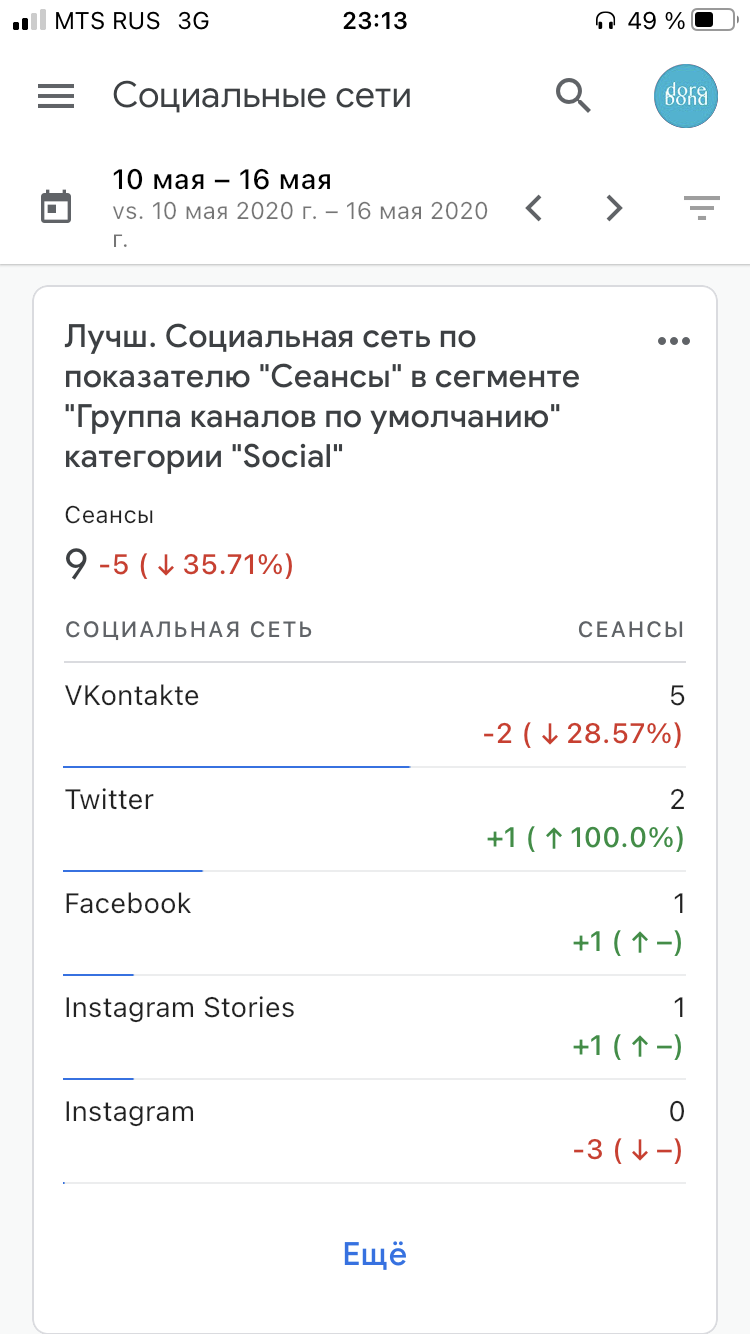Open card three-dot options menu
This screenshot has height=1334, width=750.
[673, 341]
